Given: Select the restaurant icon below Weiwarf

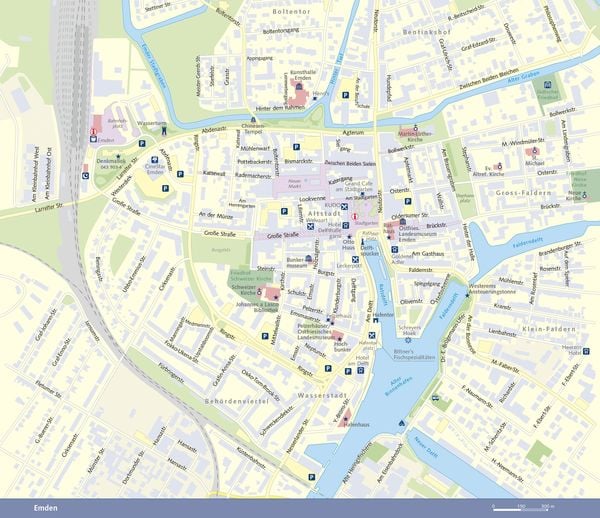Looking at the screenshot, I should click(310, 227).
